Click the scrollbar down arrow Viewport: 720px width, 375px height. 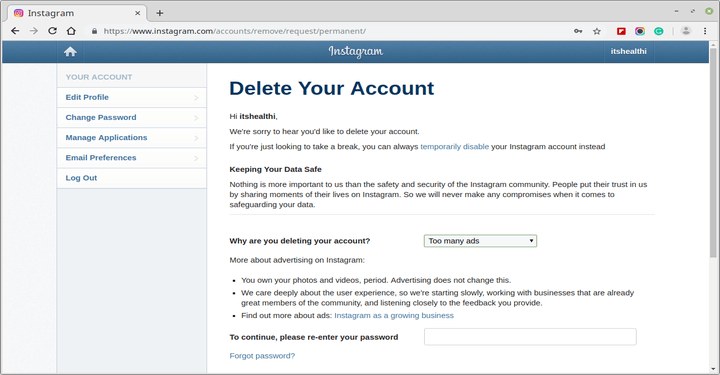[713, 369]
